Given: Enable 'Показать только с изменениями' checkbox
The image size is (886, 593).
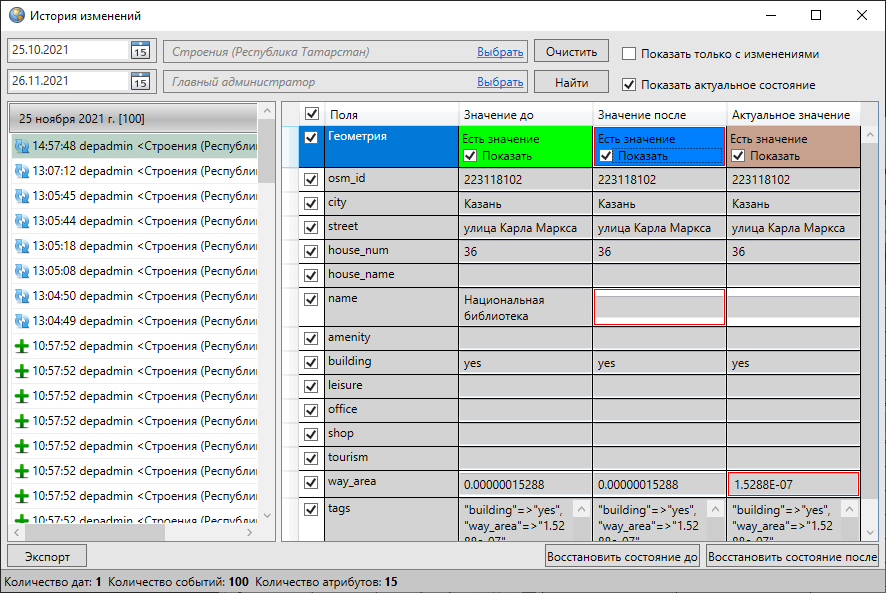Looking at the screenshot, I should coord(629,54).
